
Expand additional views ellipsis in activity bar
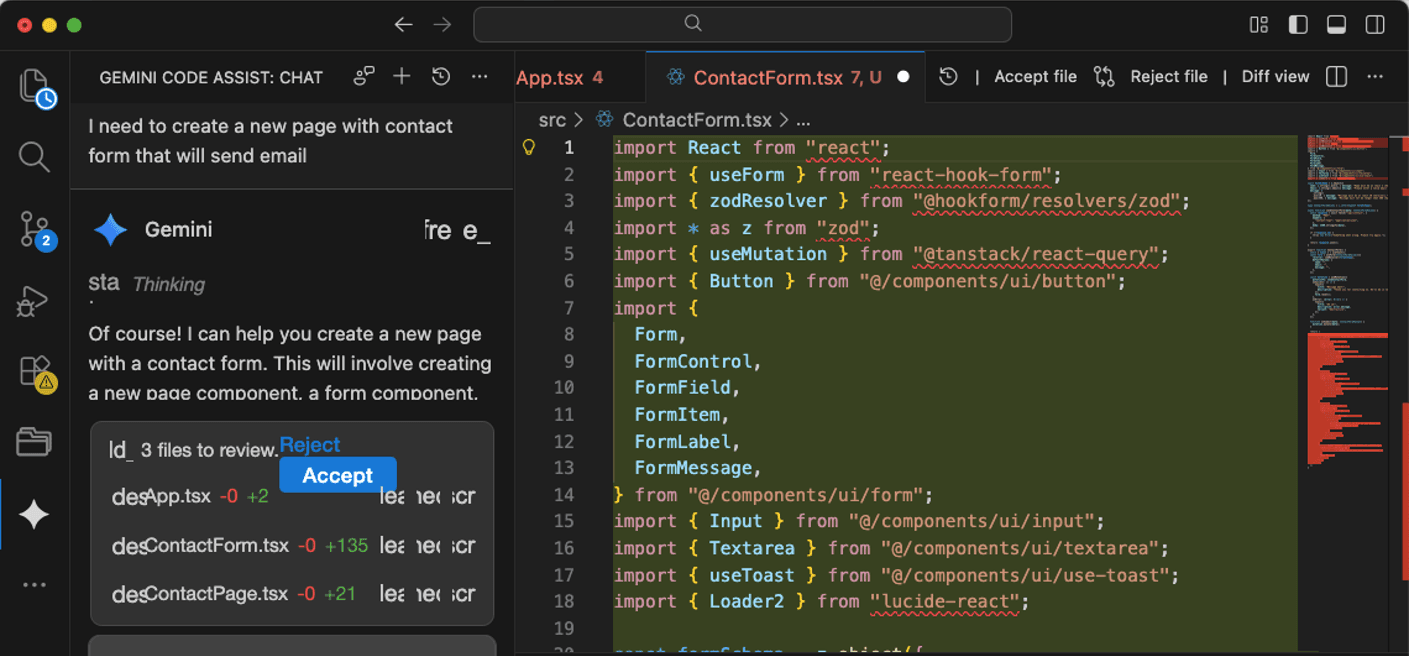click(34, 585)
